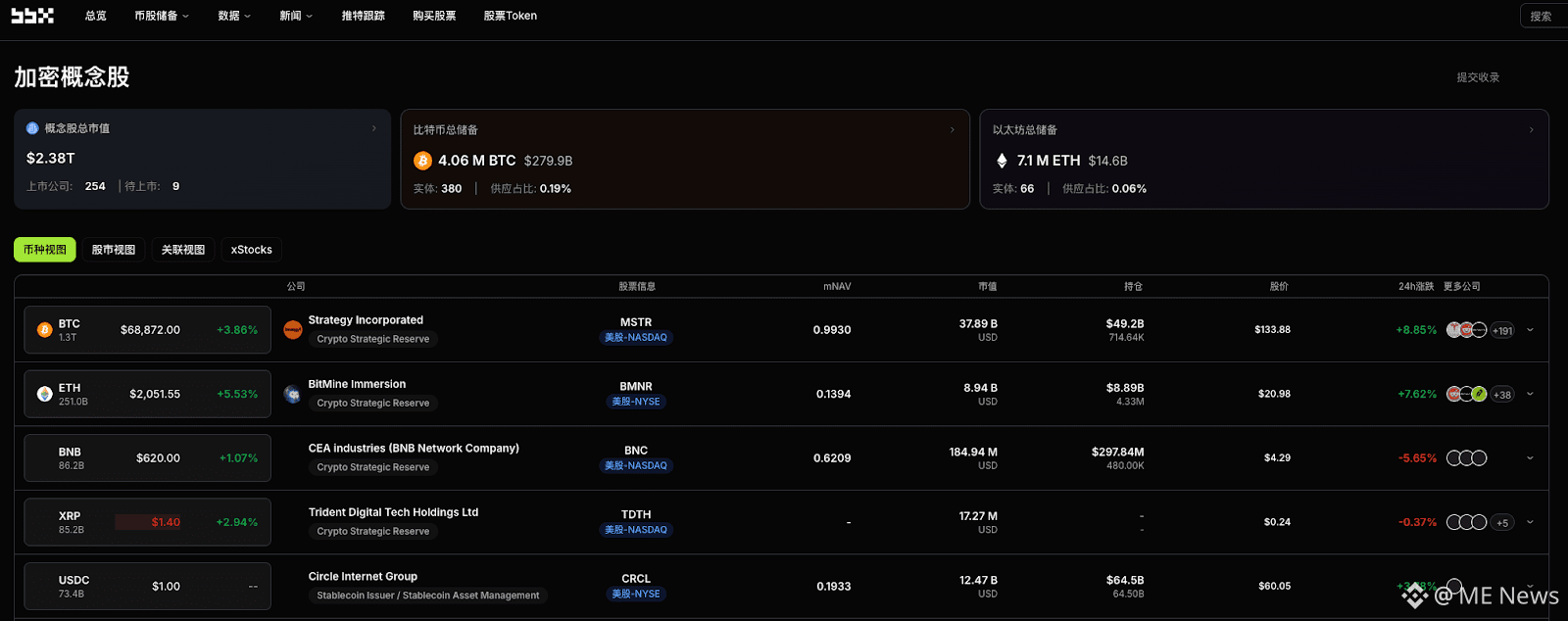The image size is (1568, 621).
Task: Click -5.65% change in BNC row
Action: point(1417,458)
